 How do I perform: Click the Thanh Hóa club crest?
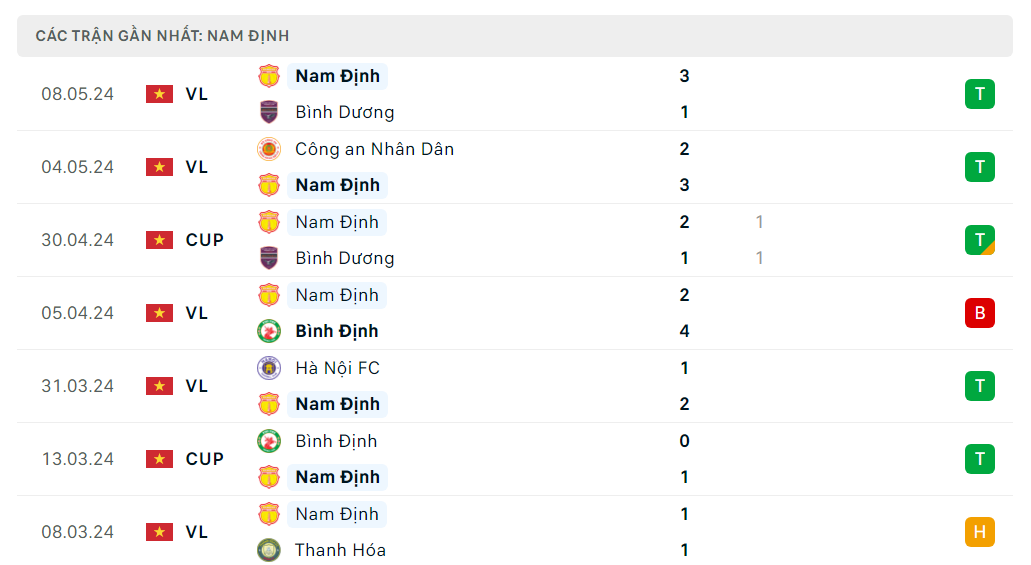click(x=269, y=550)
